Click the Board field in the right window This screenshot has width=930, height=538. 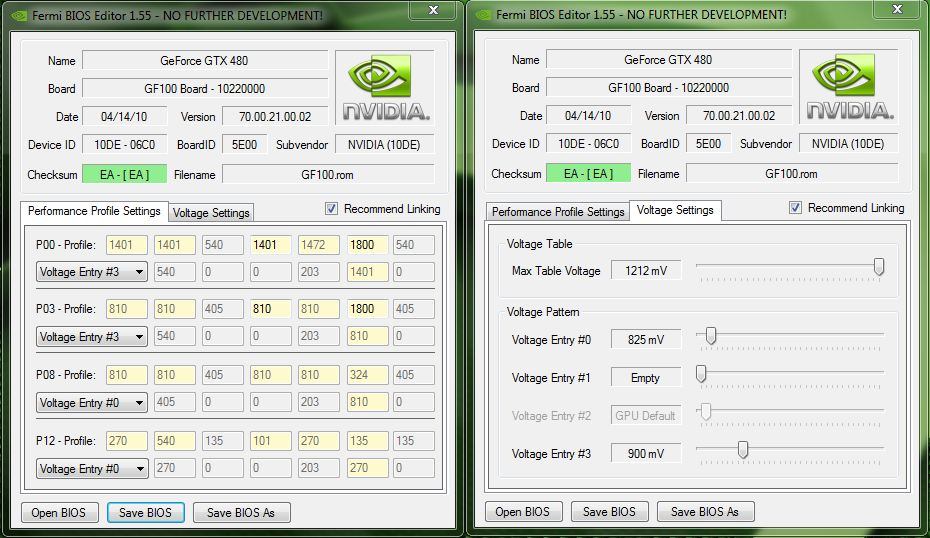668,87
